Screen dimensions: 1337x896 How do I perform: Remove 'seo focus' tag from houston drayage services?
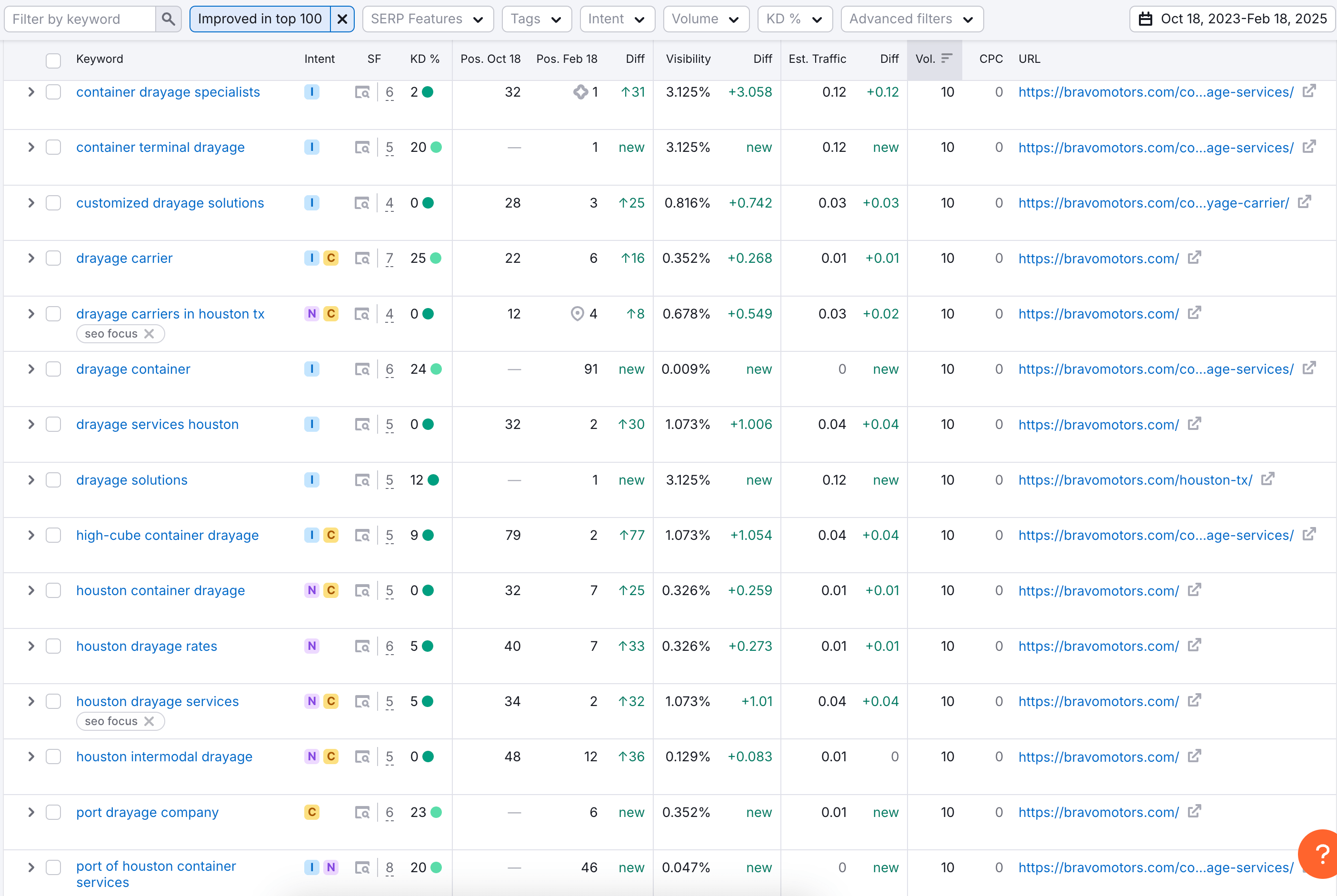point(149,721)
